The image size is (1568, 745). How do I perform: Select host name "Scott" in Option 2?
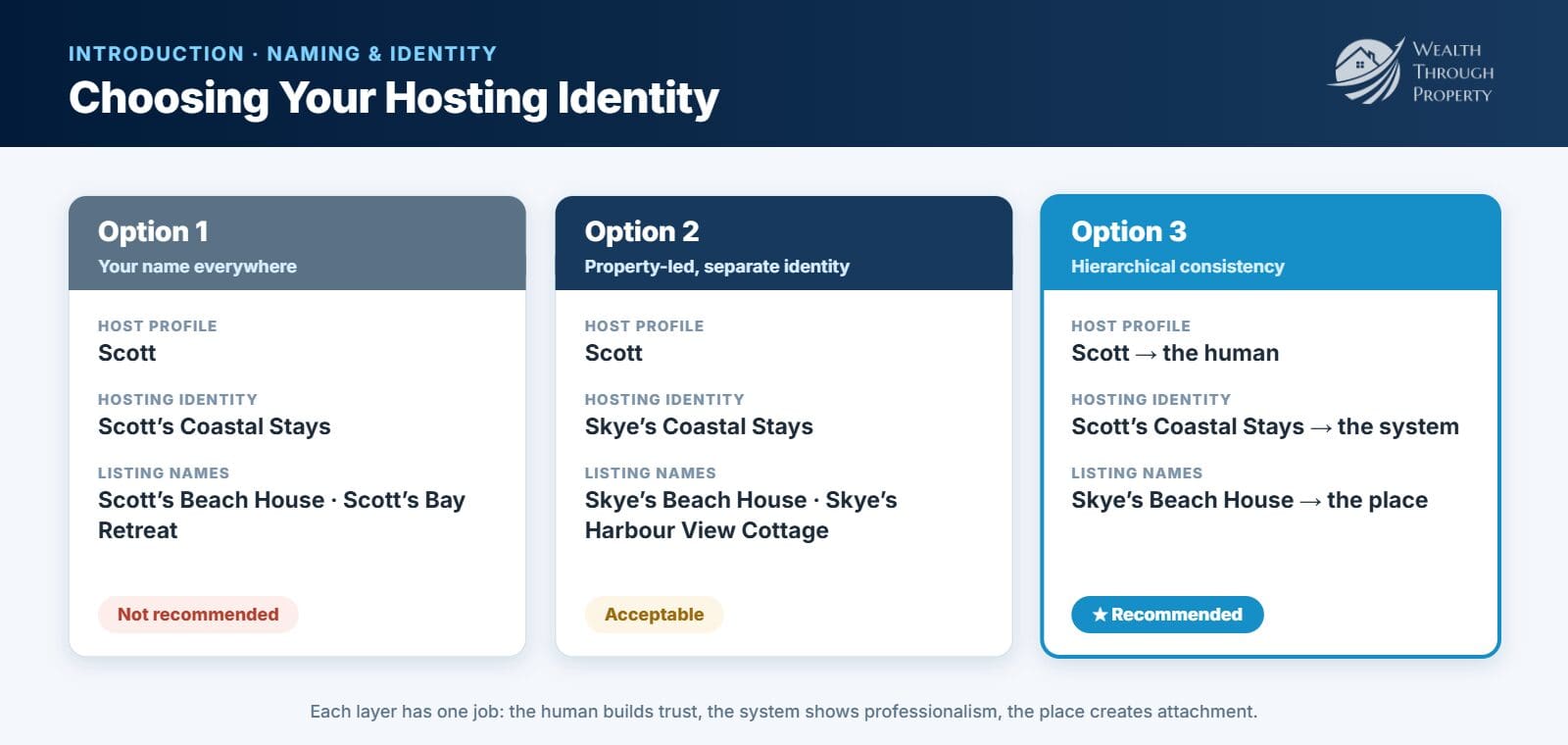(x=613, y=353)
